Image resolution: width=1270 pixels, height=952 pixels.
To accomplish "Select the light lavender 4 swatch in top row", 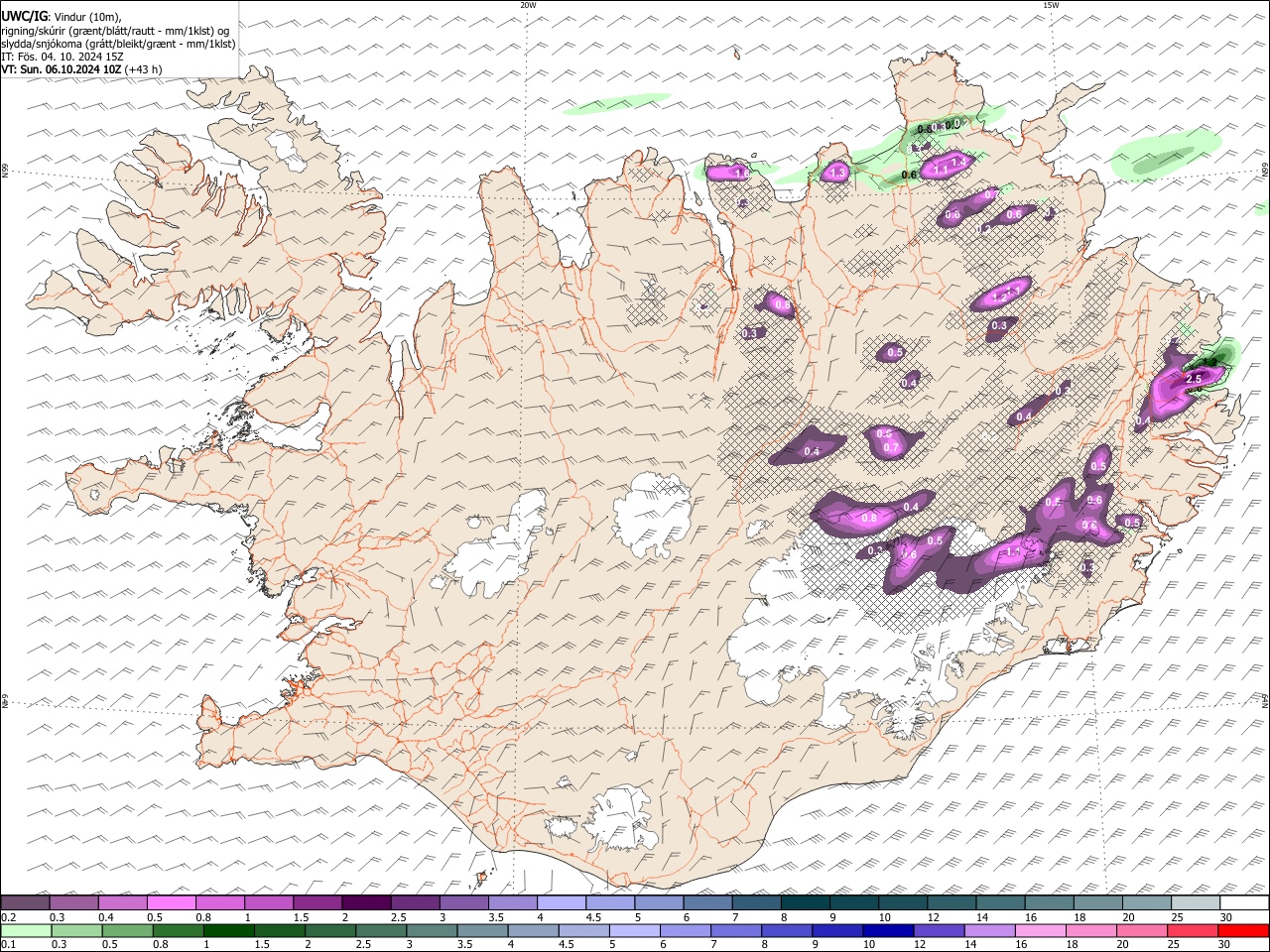I will pyautogui.click(x=562, y=902).
